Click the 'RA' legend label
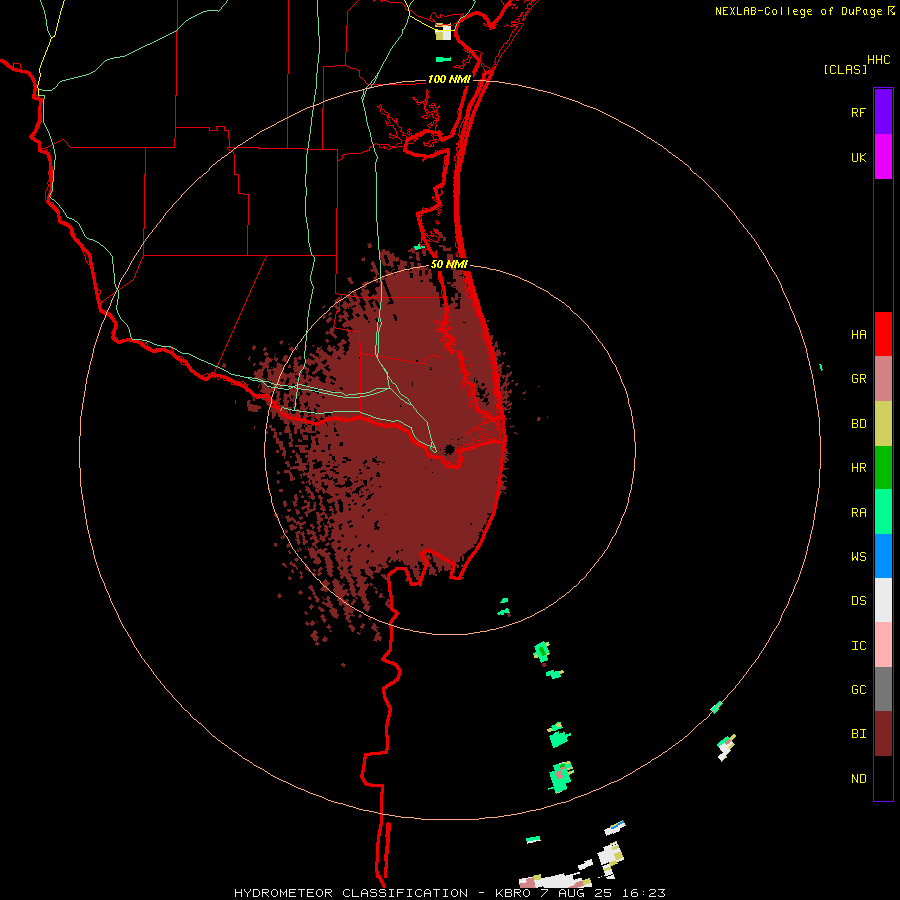900x900 pixels. (858, 513)
